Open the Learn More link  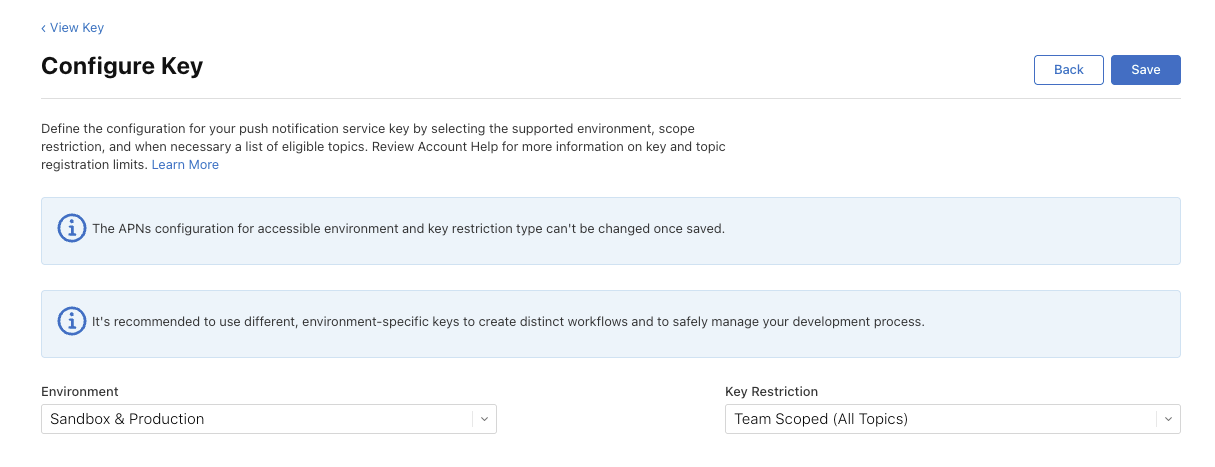(185, 165)
